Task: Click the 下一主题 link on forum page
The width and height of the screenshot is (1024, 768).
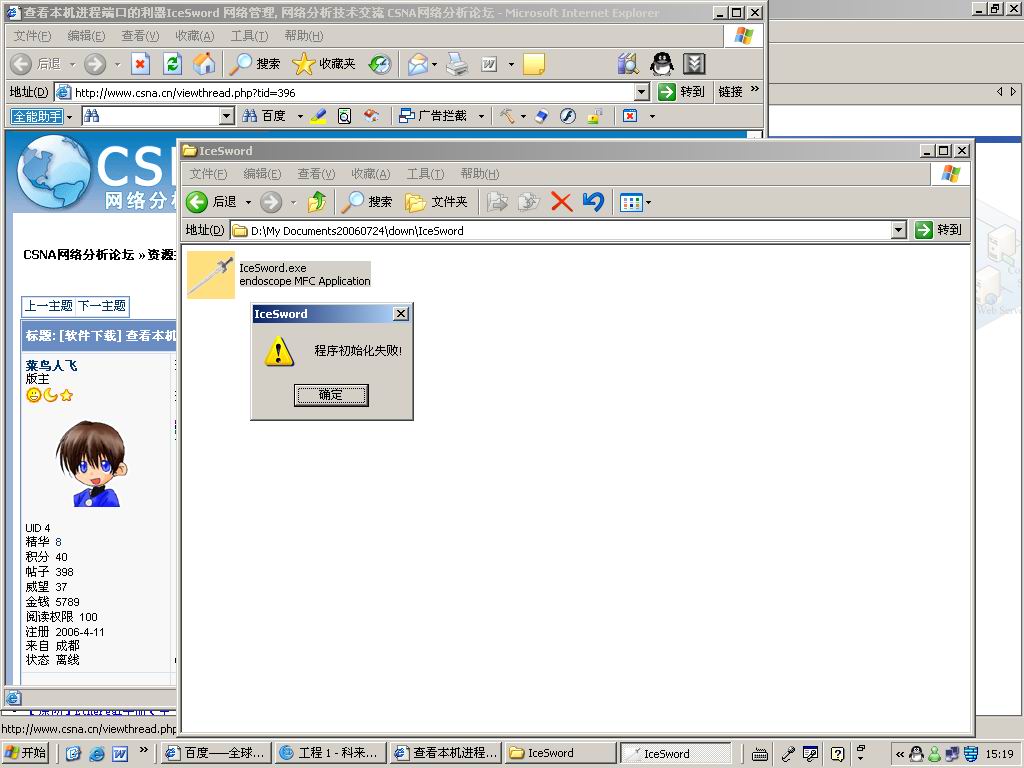Action: point(102,306)
